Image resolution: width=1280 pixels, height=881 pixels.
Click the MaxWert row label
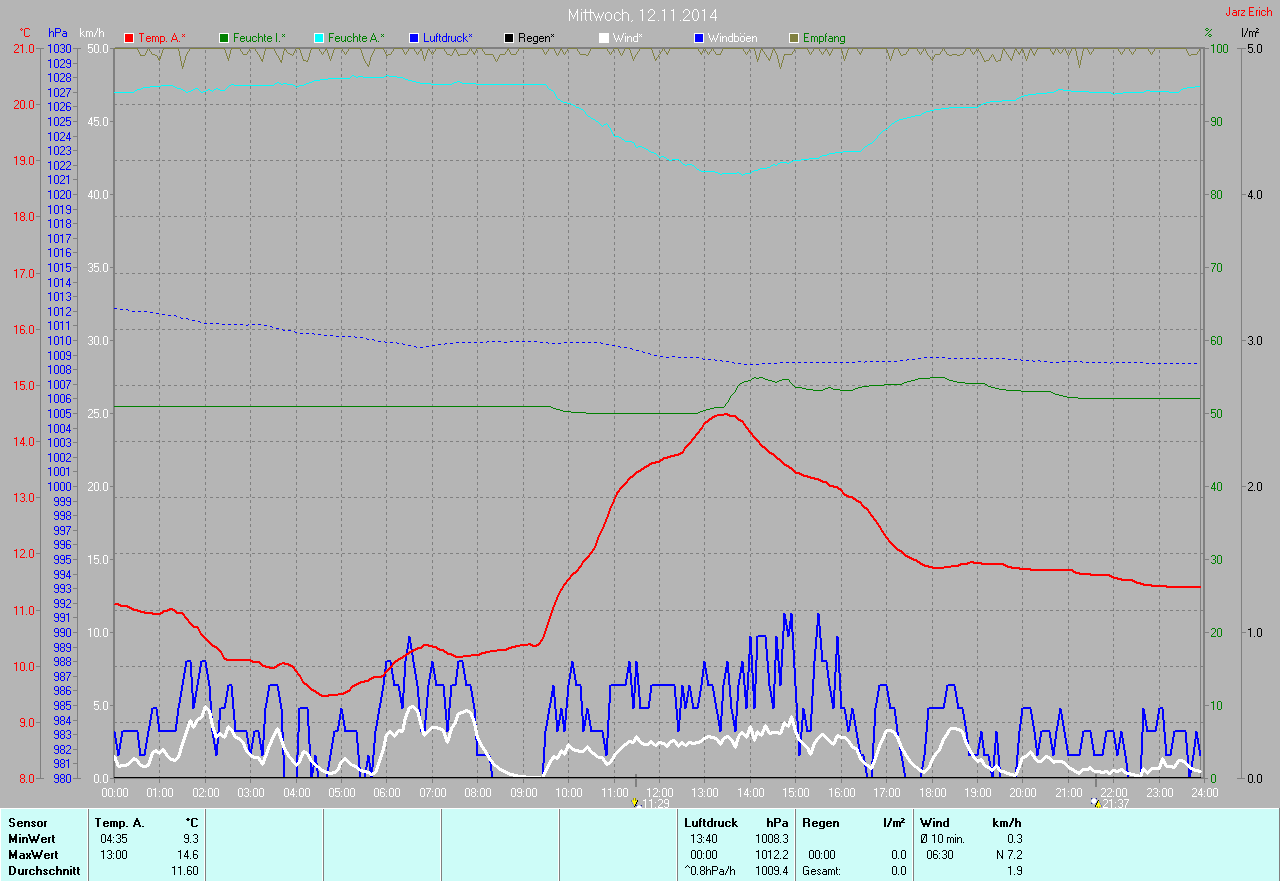click(32, 855)
